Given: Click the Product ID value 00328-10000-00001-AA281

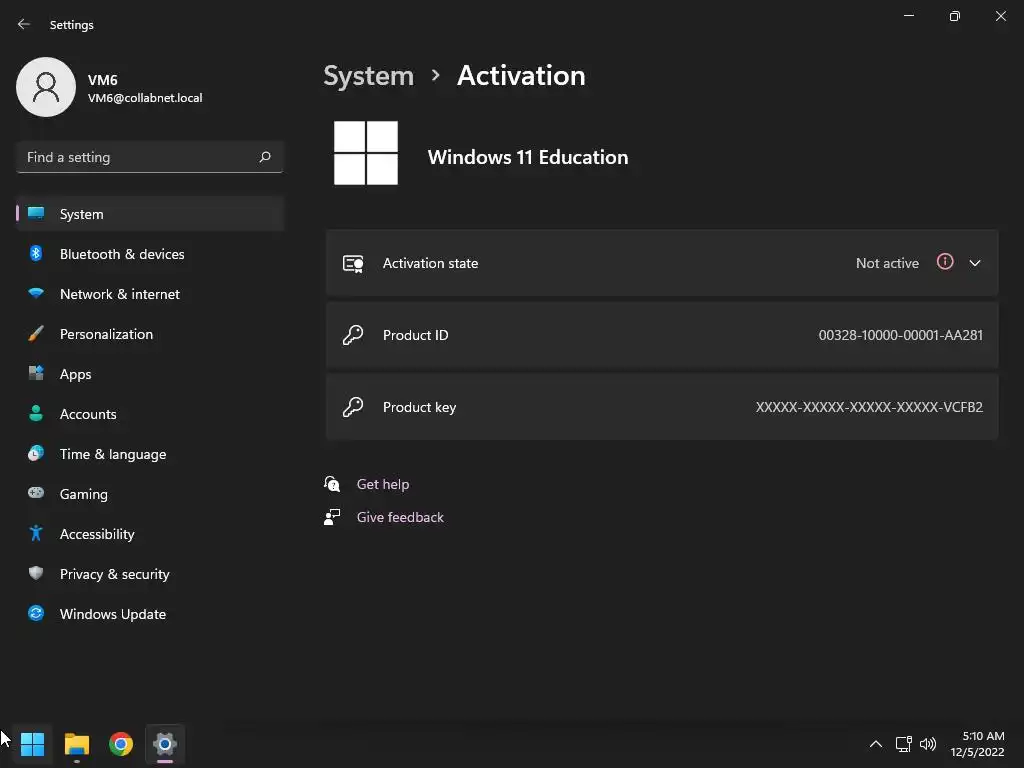Looking at the screenshot, I should [900, 335].
